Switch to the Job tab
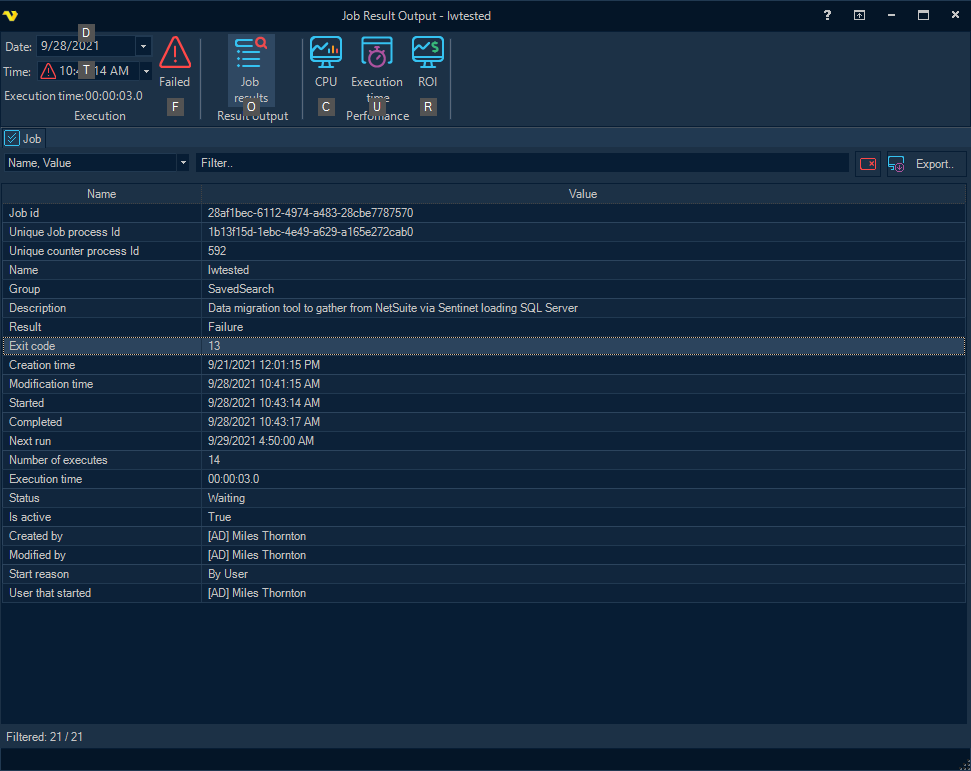This screenshot has width=971, height=771. point(24,139)
